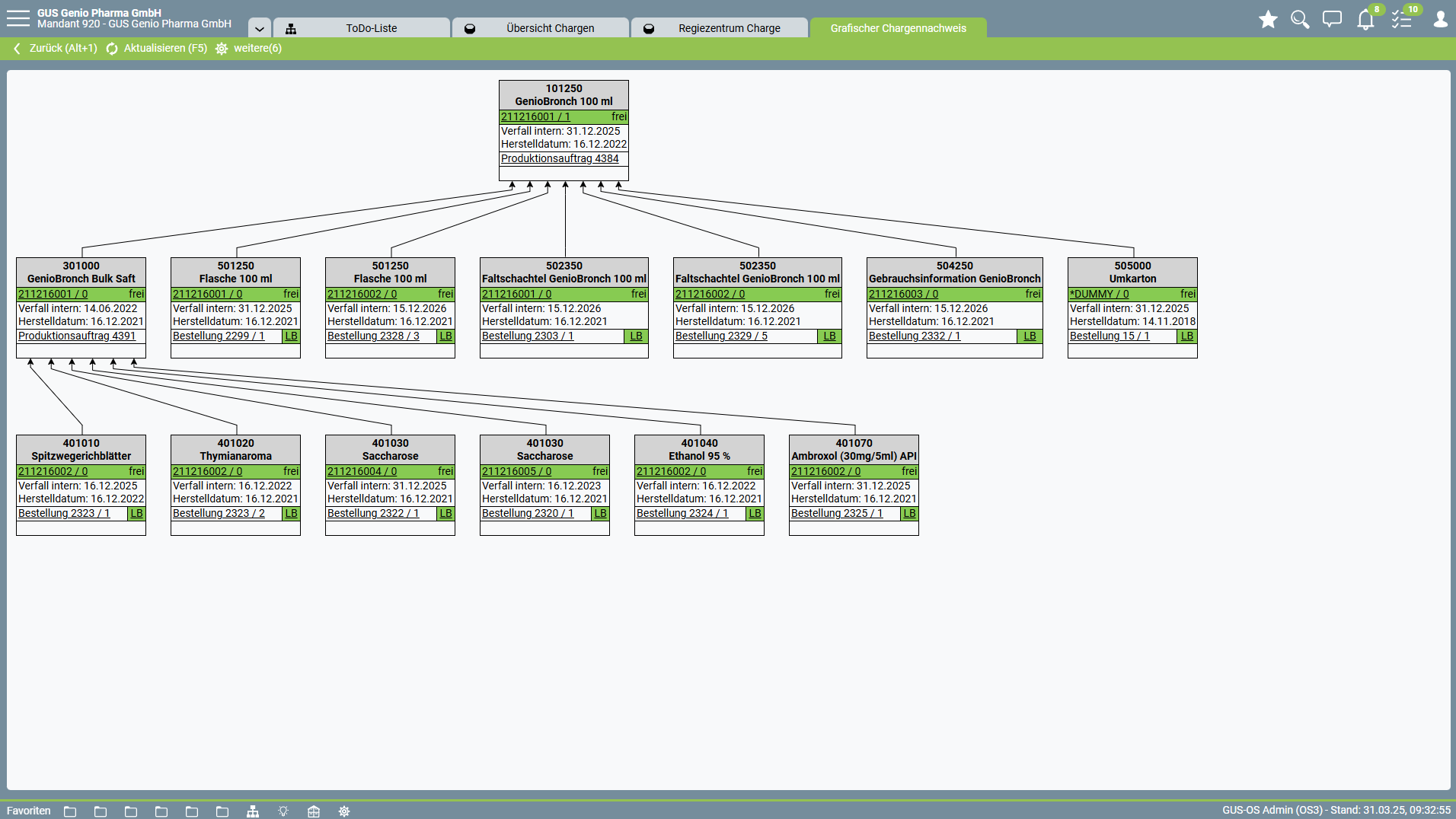This screenshot has height=819, width=1456.
Task: Open Bestellung 2320 / 1 link
Action: tap(528, 513)
